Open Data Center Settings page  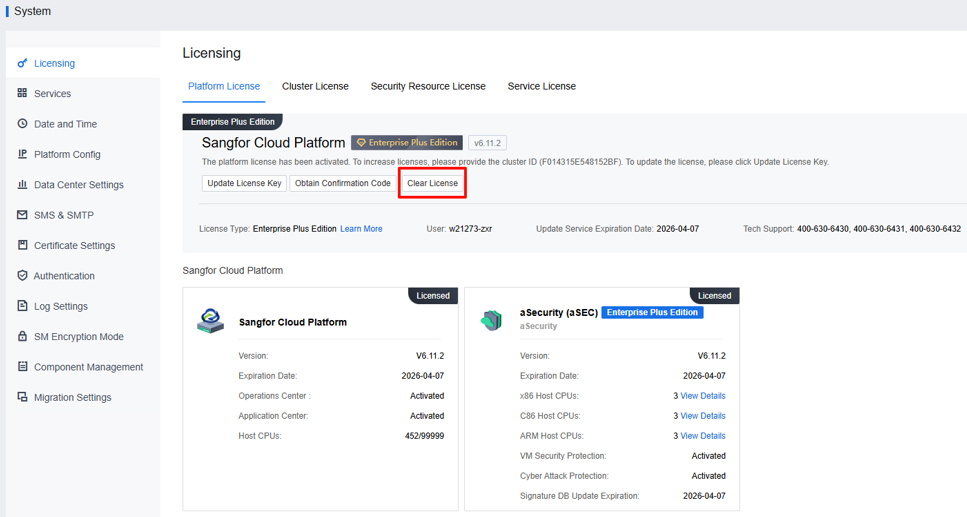83,184
